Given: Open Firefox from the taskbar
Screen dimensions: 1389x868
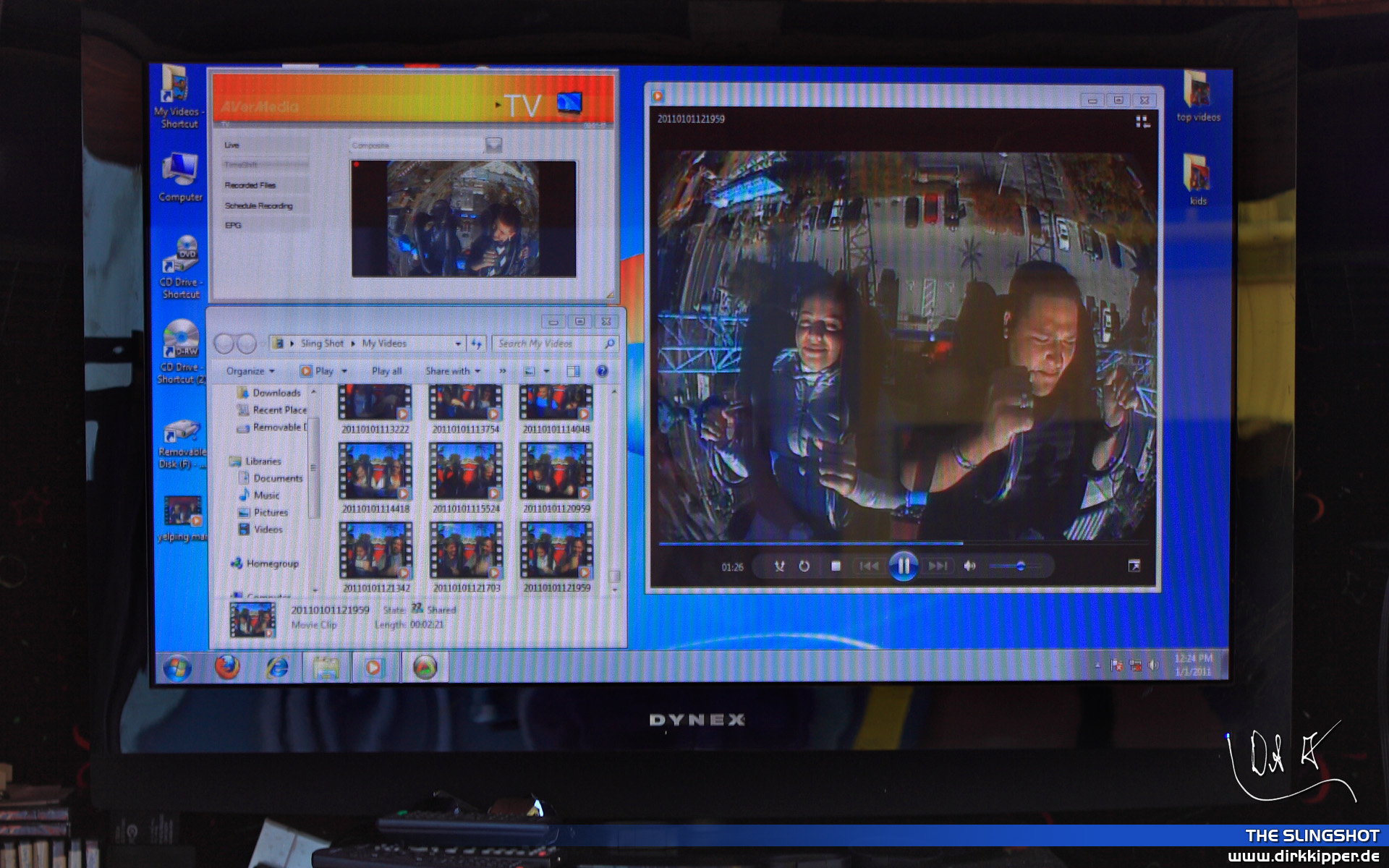Looking at the screenshot, I should click(227, 667).
